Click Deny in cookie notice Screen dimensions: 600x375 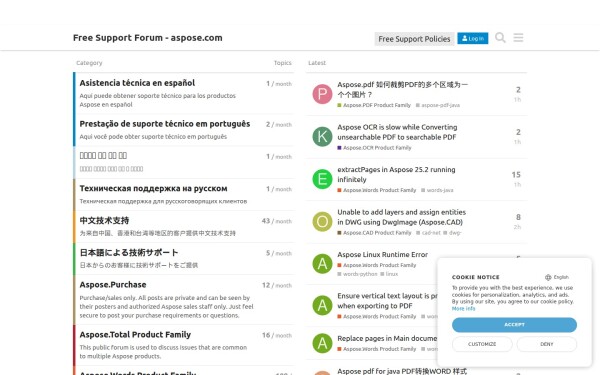(x=546, y=344)
